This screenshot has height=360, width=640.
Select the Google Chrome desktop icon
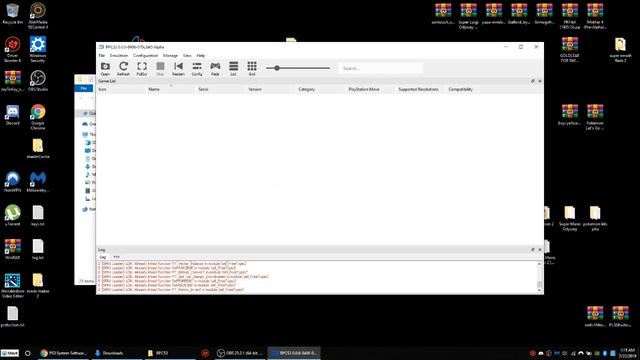point(38,117)
